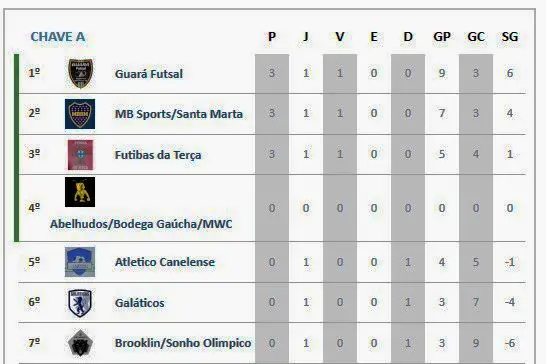Image resolution: width=546 pixels, height=364 pixels.
Task: Click the GP goals-for column header
Action: coord(442,37)
